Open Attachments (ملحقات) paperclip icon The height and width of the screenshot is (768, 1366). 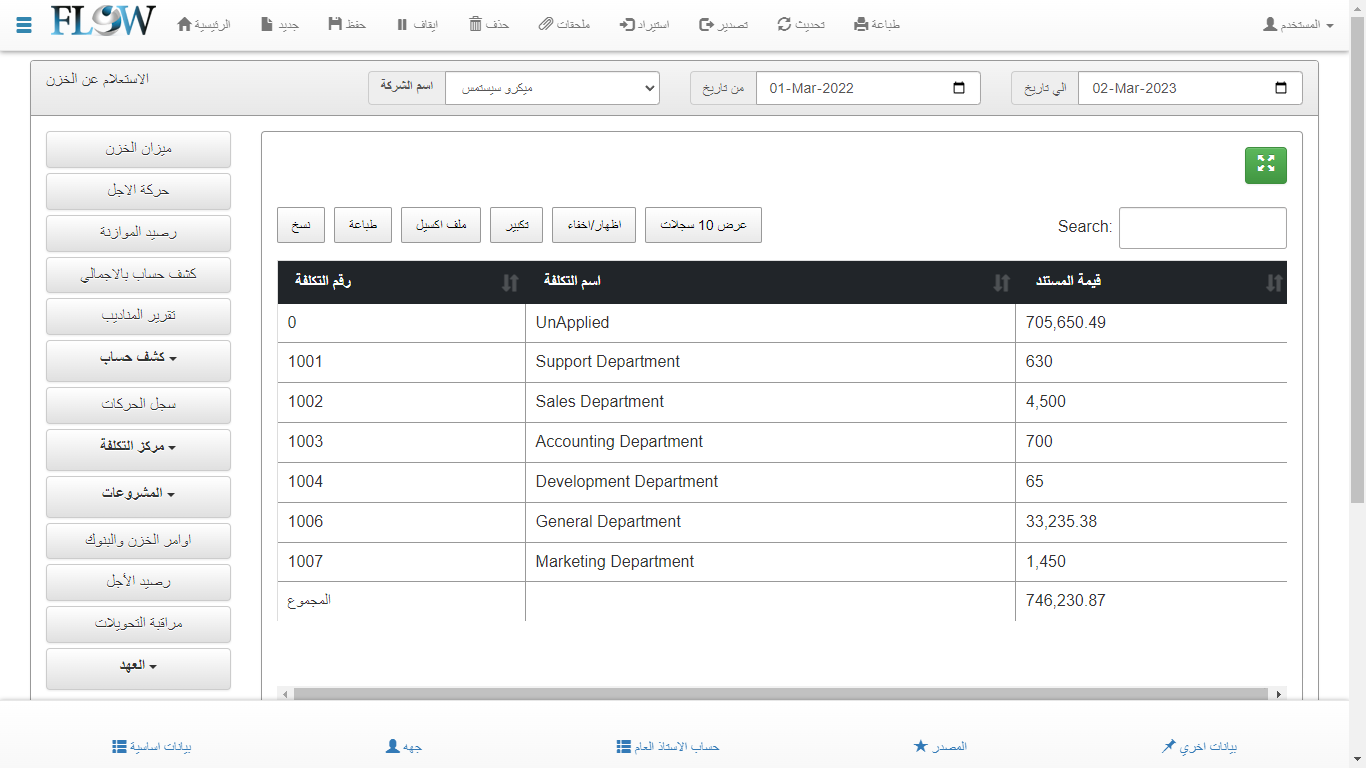pyautogui.click(x=545, y=24)
